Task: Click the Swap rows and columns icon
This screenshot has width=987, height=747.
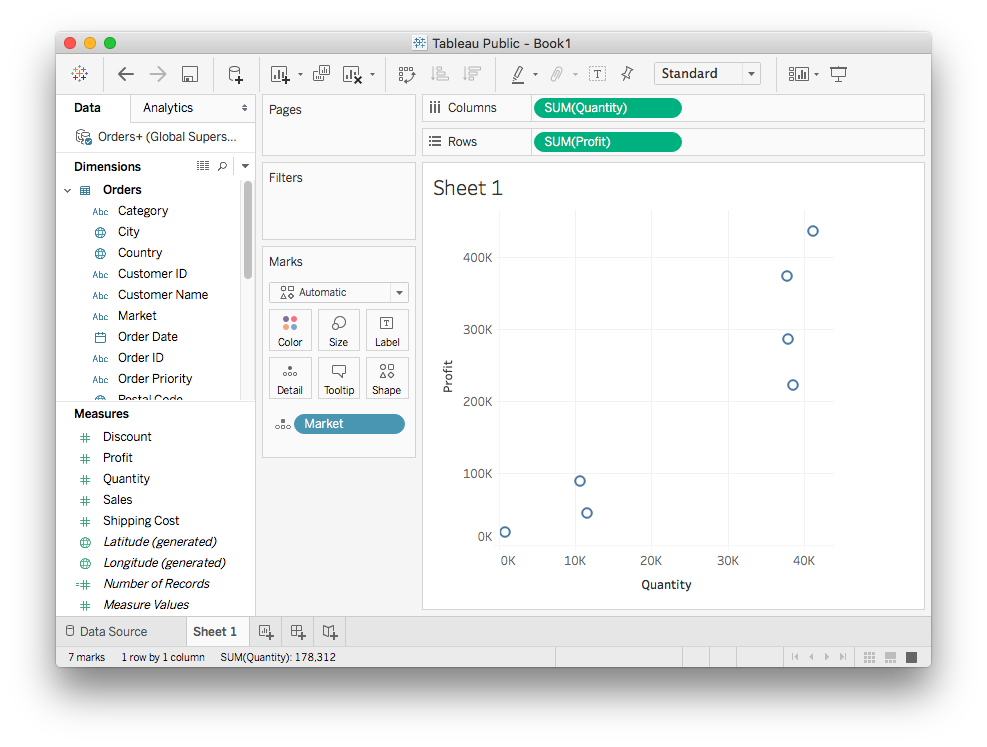Action: pyautogui.click(x=406, y=74)
